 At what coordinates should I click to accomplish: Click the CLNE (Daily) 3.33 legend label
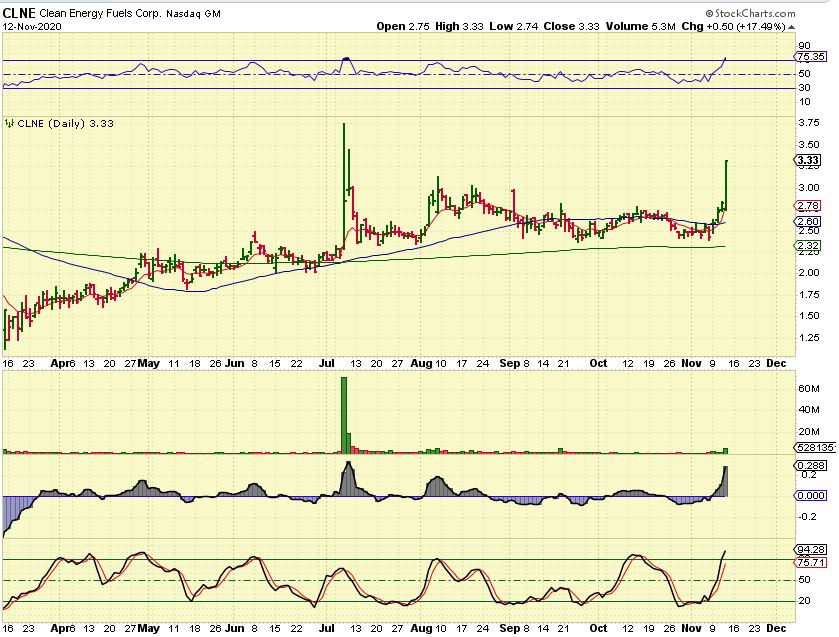click(x=66, y=124)
